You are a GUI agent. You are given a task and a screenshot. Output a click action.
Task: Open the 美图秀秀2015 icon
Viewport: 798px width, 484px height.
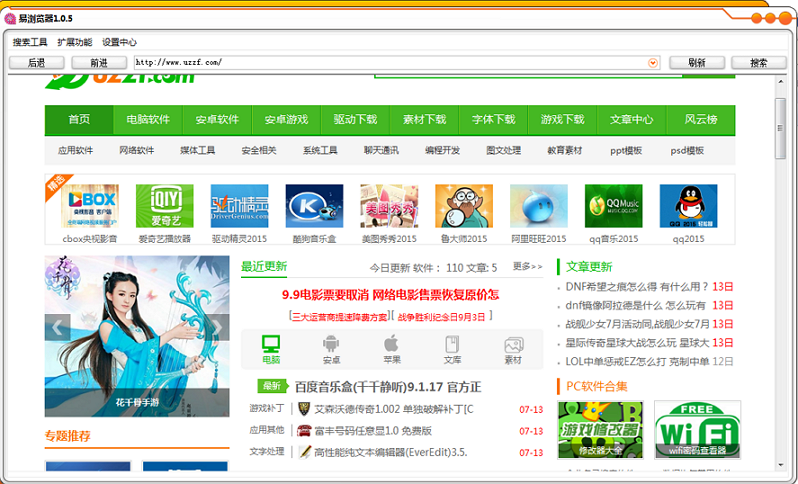tap(389, 206)
